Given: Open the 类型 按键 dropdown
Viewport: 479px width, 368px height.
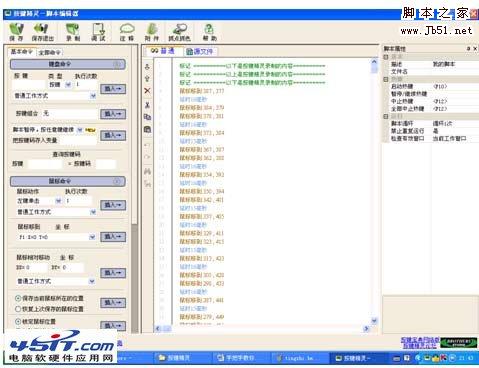Looking at the screenshot, I should [x=68, y=85].
